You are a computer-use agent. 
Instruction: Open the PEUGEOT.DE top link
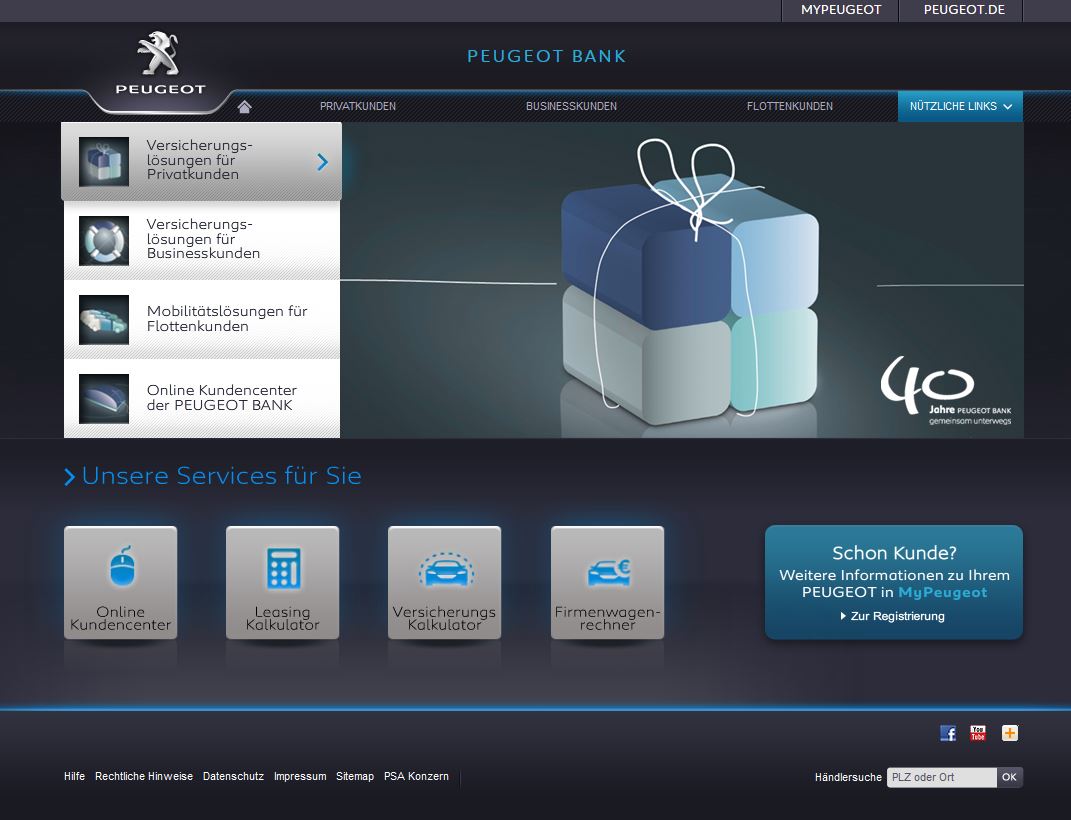point(964,10)
